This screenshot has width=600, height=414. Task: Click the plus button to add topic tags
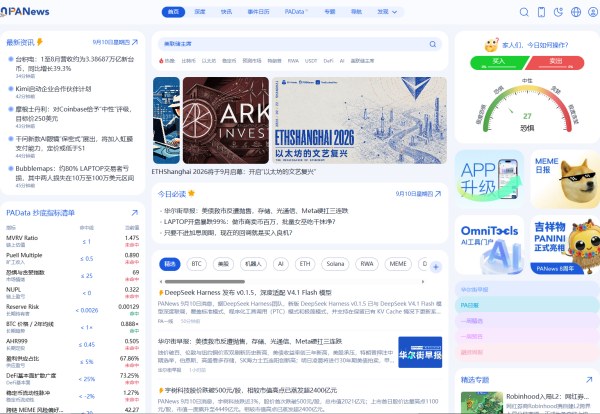click(435, 267)
